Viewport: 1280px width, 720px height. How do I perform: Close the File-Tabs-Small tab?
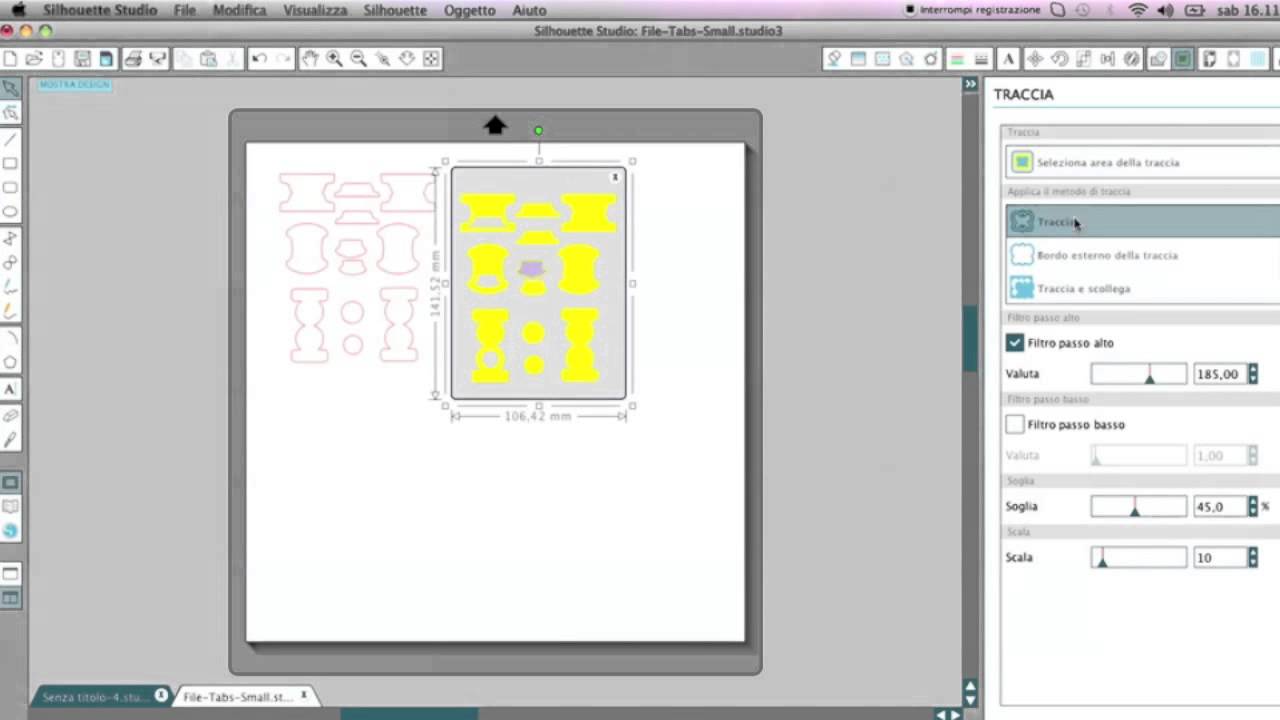point(304,695)
